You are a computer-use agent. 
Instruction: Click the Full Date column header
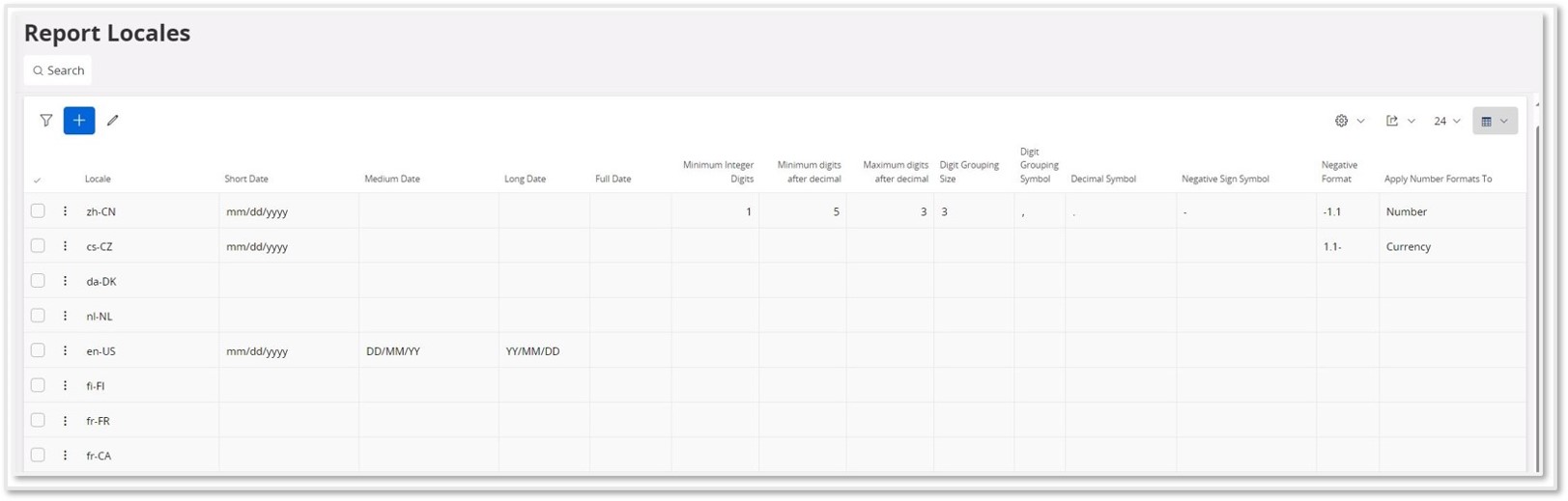[613, 179]
